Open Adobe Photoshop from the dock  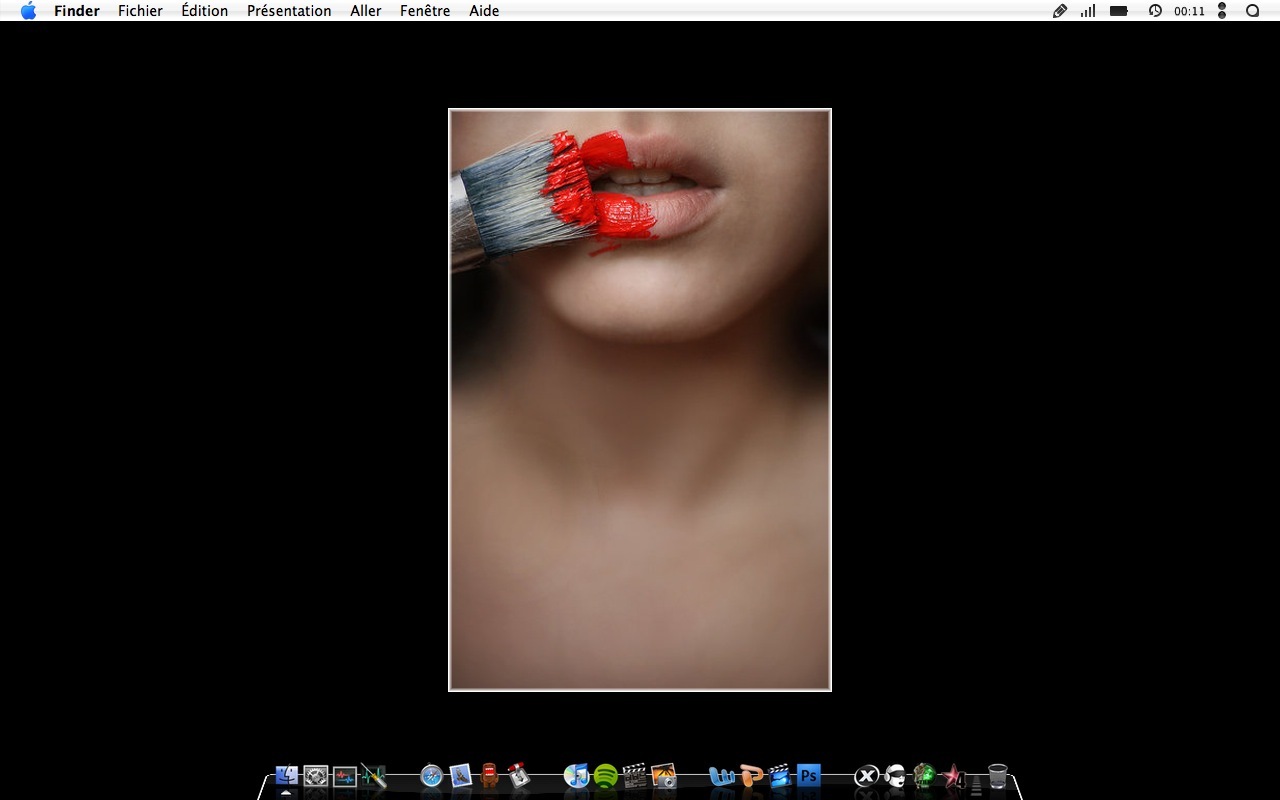809,776
